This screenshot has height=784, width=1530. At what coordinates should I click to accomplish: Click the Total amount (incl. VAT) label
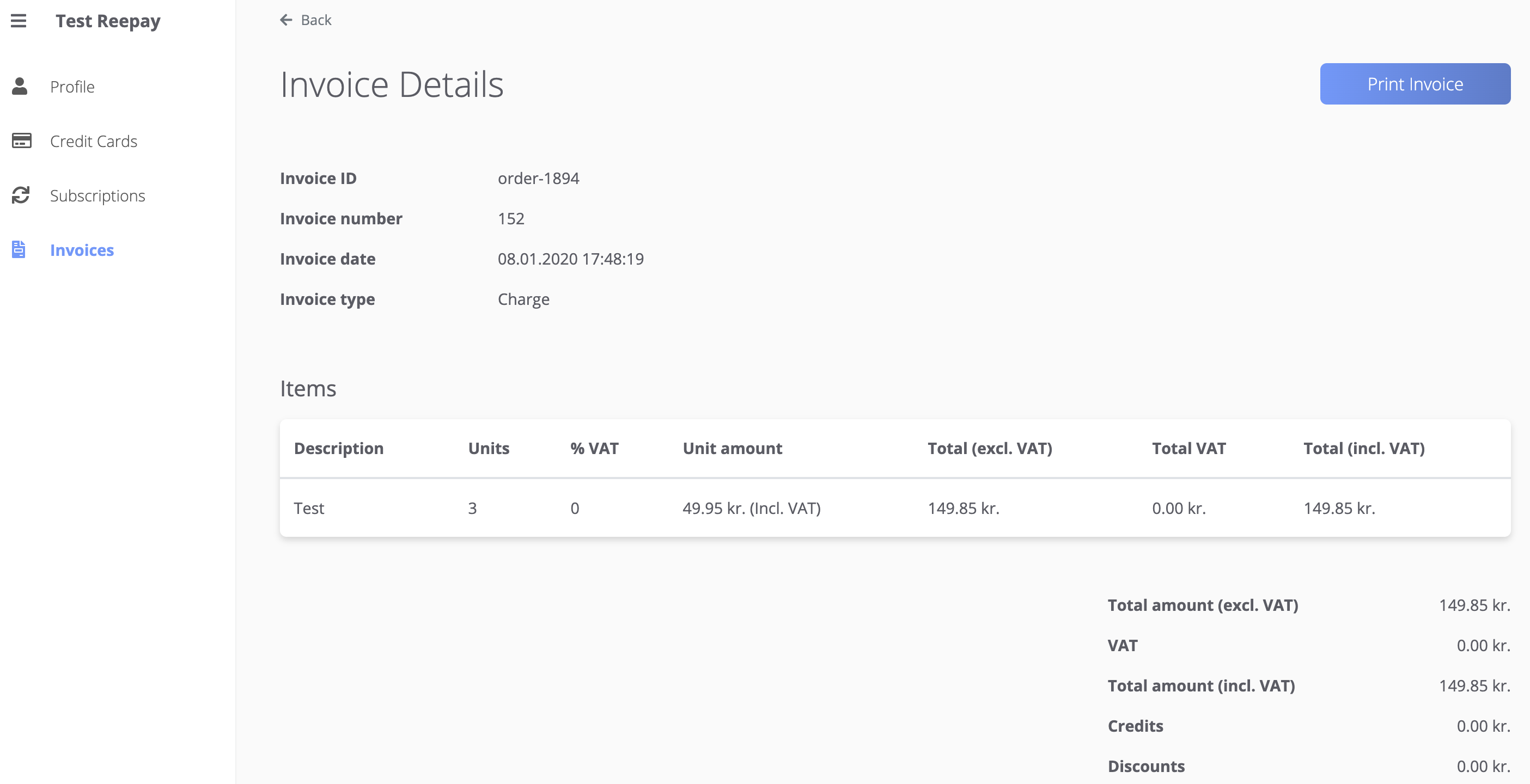(1201, 685)
